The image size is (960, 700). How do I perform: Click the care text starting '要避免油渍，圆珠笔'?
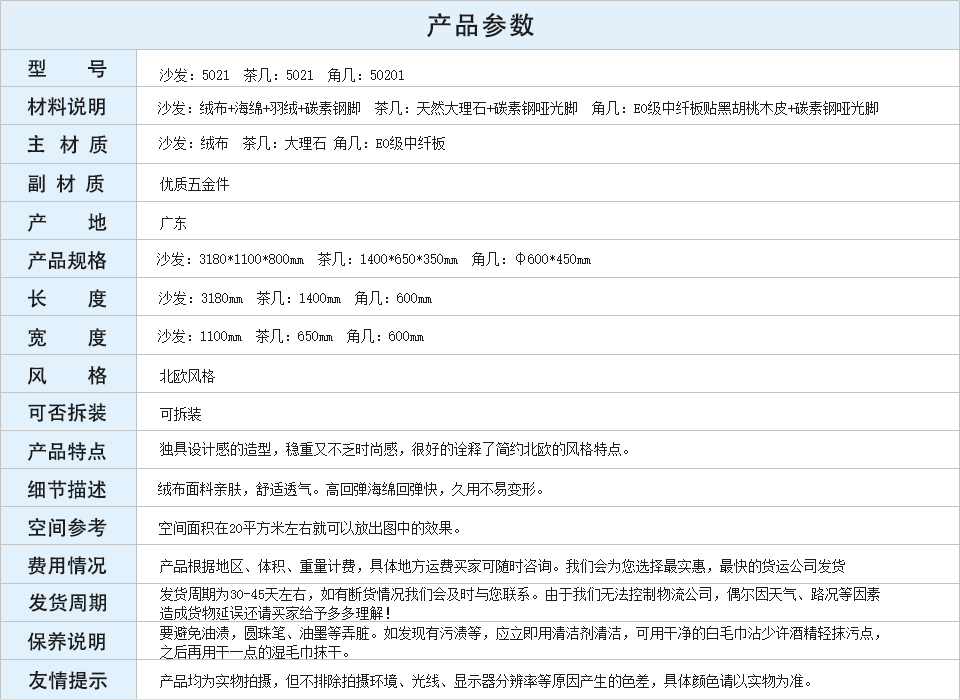pyautogui.click(x=520, y=642)
